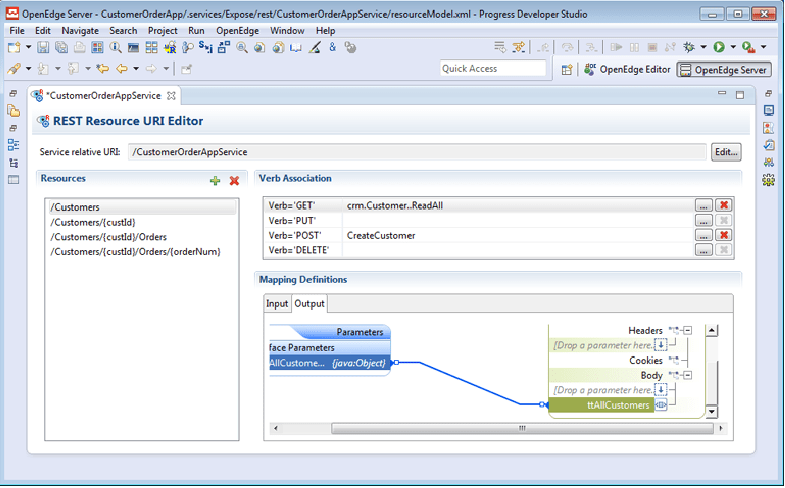This screenshot has height=488, width=785.
Task: Click the Print toolbar icon
Action: (x=79, y=48)
